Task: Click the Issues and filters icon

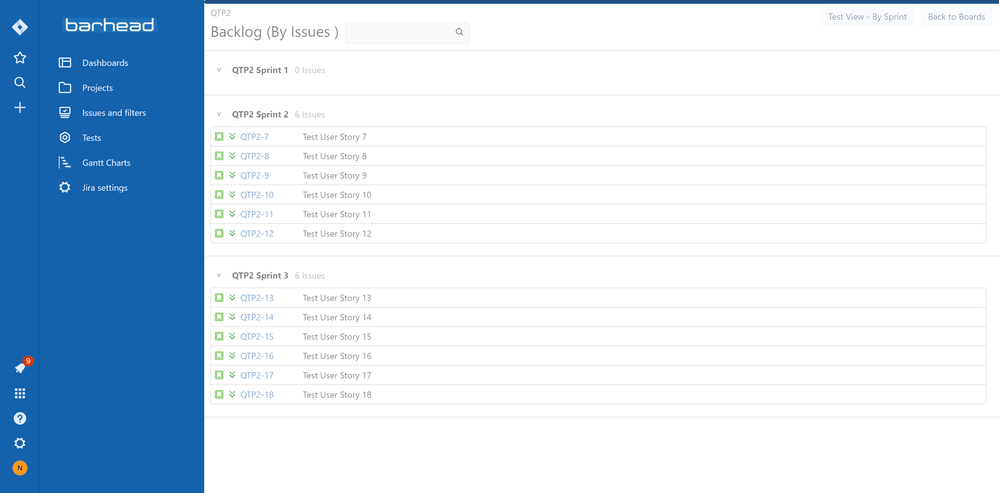Action: pos(64,113)
